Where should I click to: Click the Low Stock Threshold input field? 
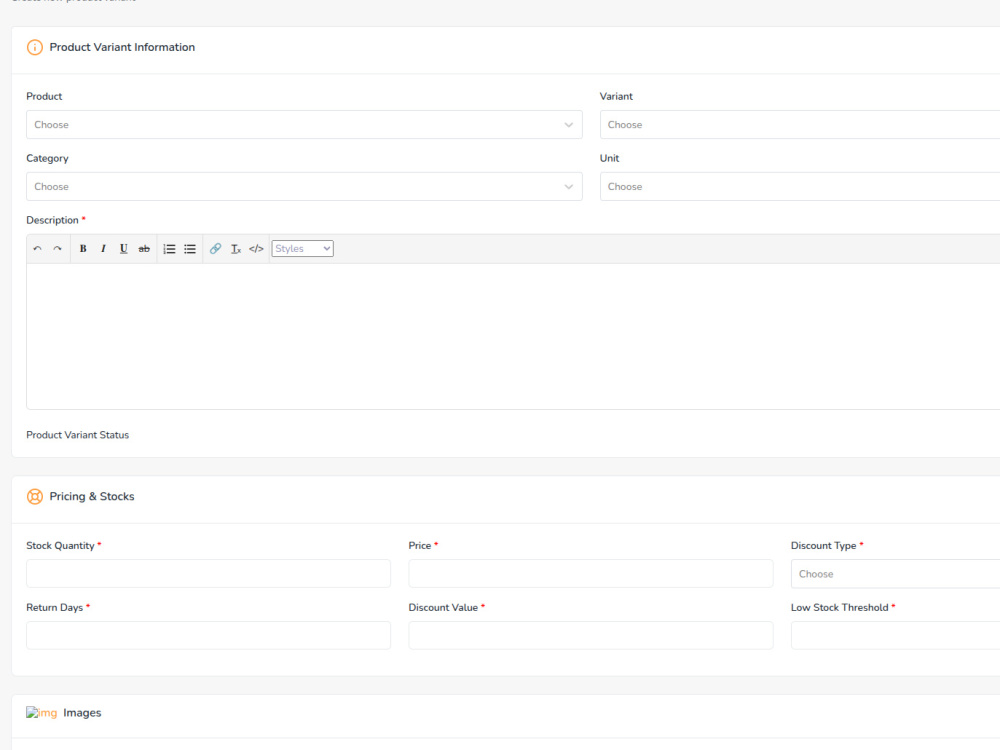coord(895,635)
